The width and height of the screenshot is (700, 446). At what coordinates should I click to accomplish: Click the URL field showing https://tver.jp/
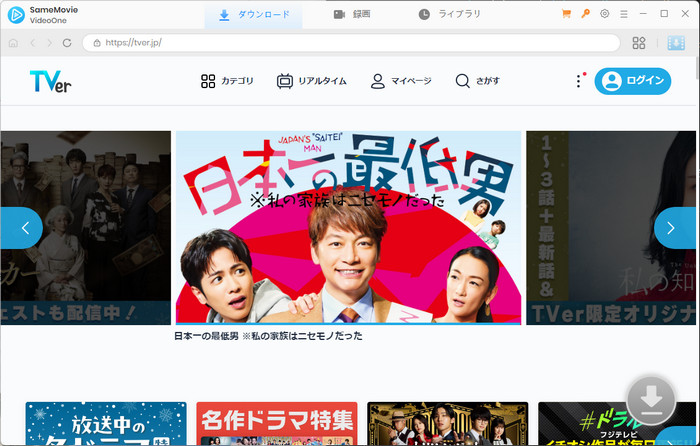[x=351, y=43]
